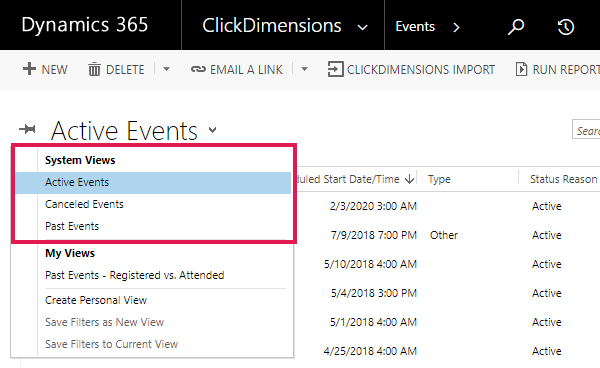Click the My Views heading
This screenshot has height=368, width=600.
click(70, 253)
